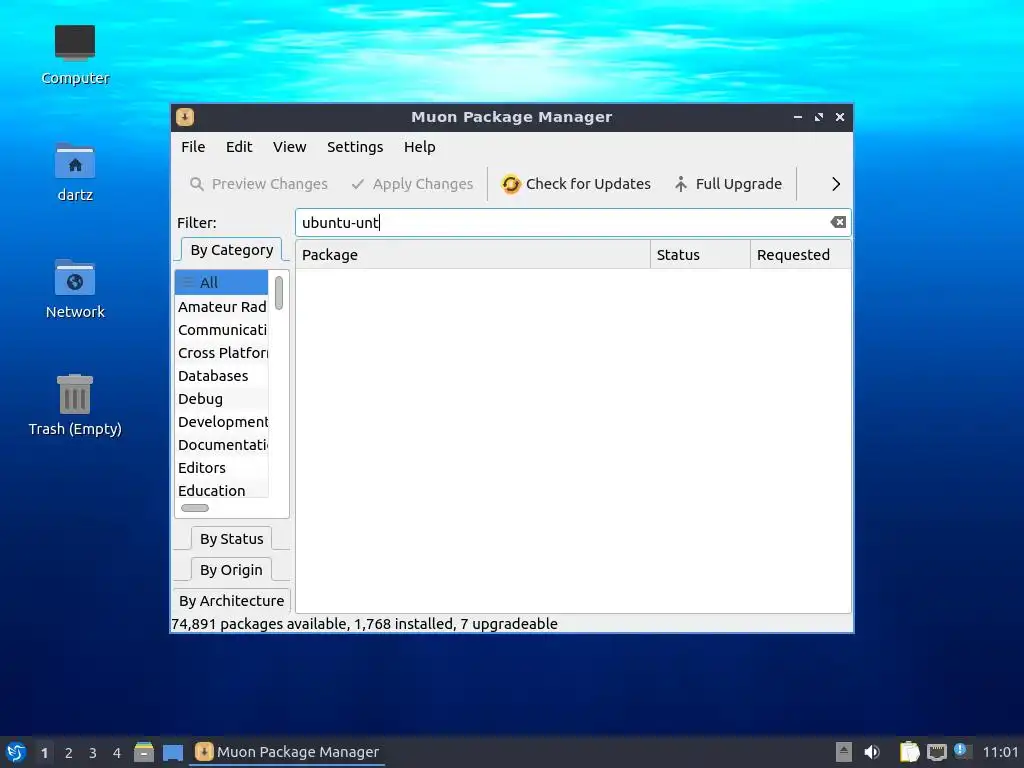Sort by the Package column header

pos(473,255)
